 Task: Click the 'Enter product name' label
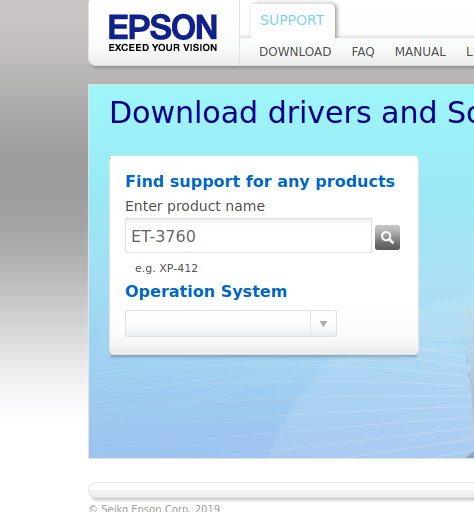195,206
